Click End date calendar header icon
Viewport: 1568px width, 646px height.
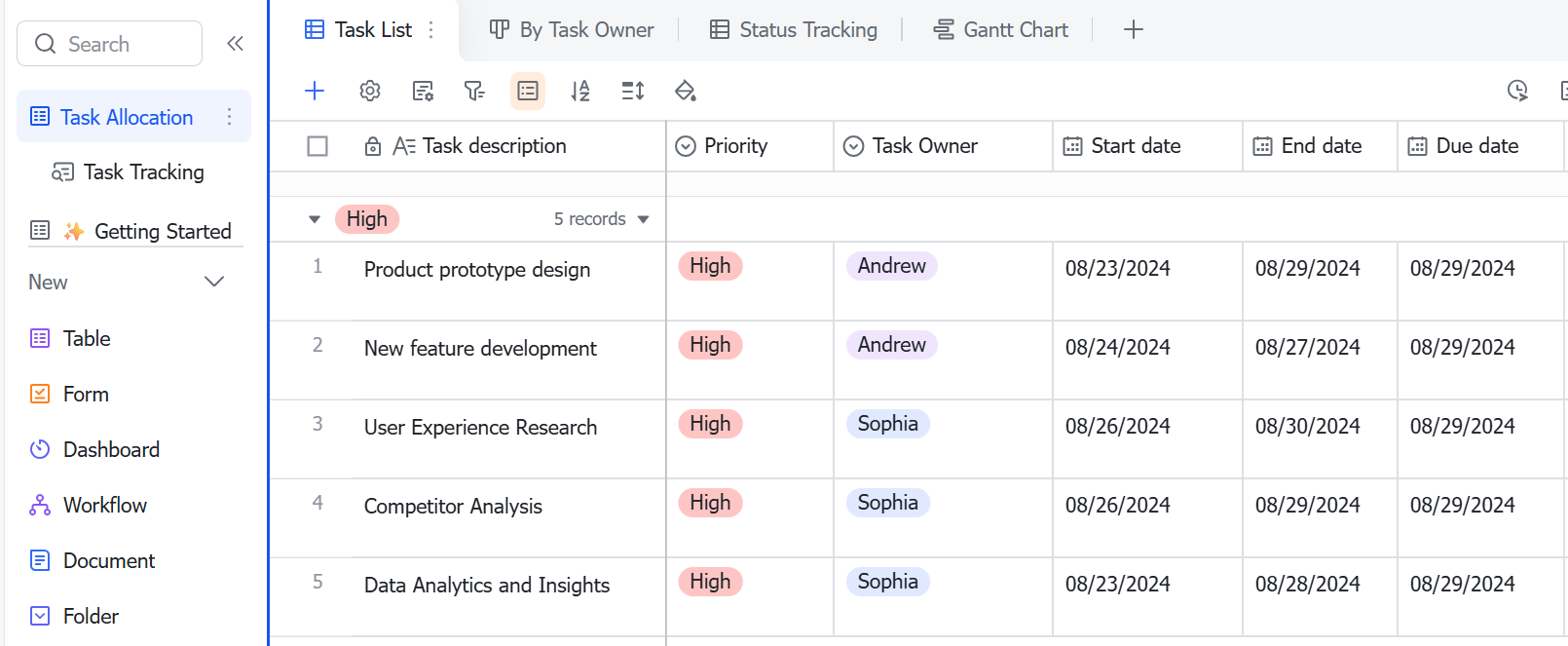[x=1262, y=146]
